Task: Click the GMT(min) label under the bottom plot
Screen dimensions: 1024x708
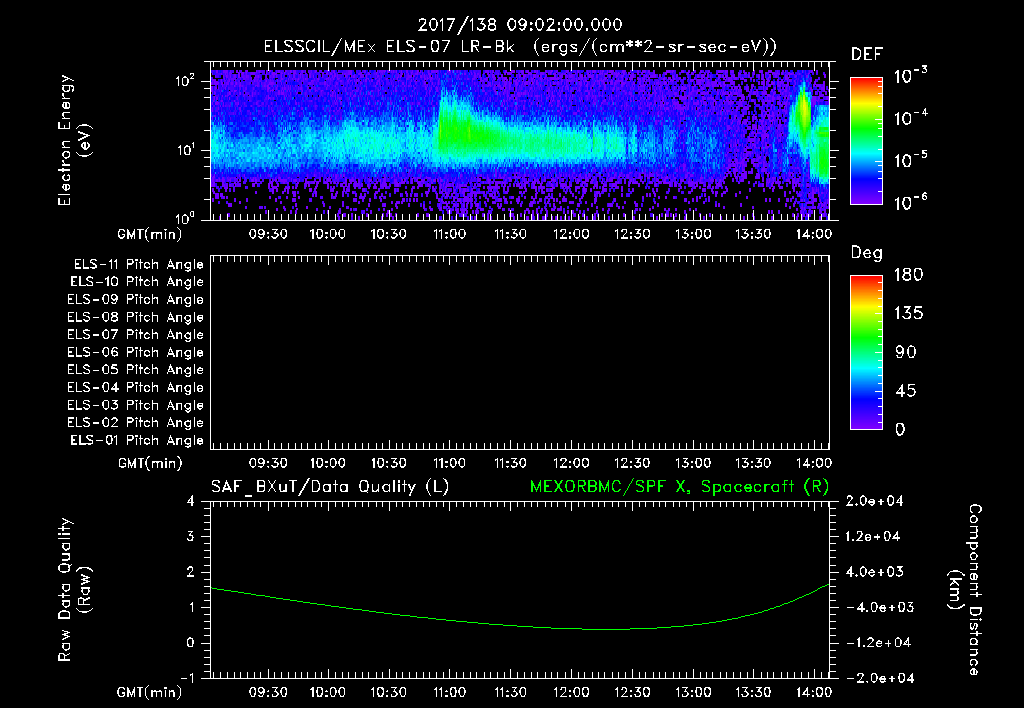Action: coord(150,692)
